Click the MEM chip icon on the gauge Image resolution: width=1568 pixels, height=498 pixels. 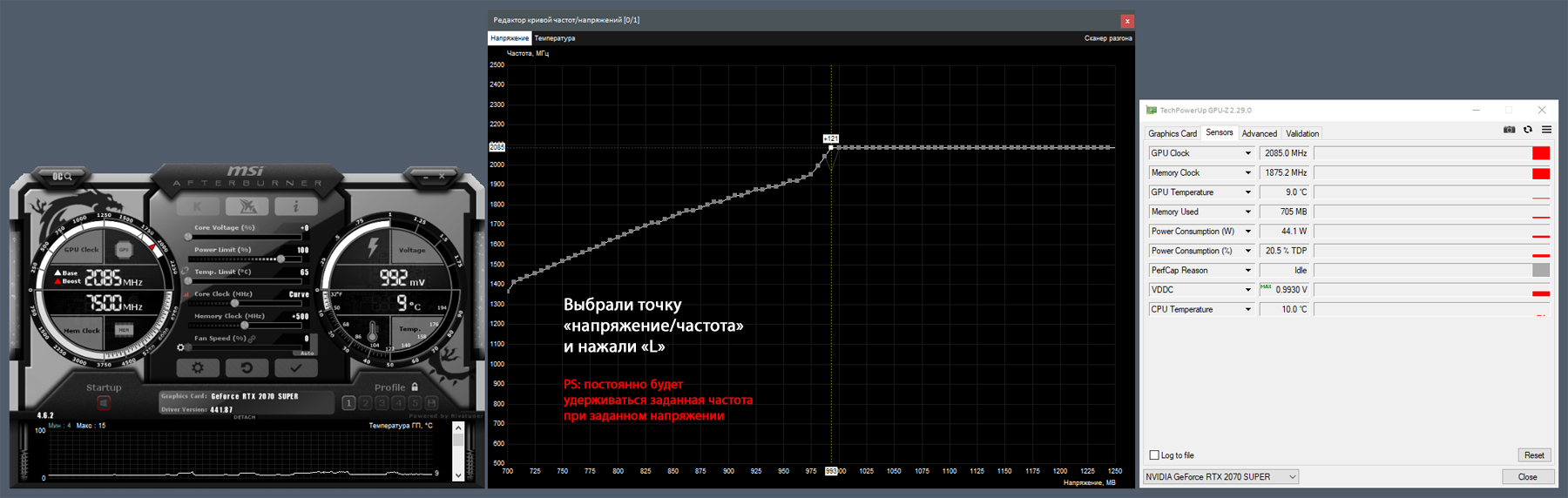point(125,330)
